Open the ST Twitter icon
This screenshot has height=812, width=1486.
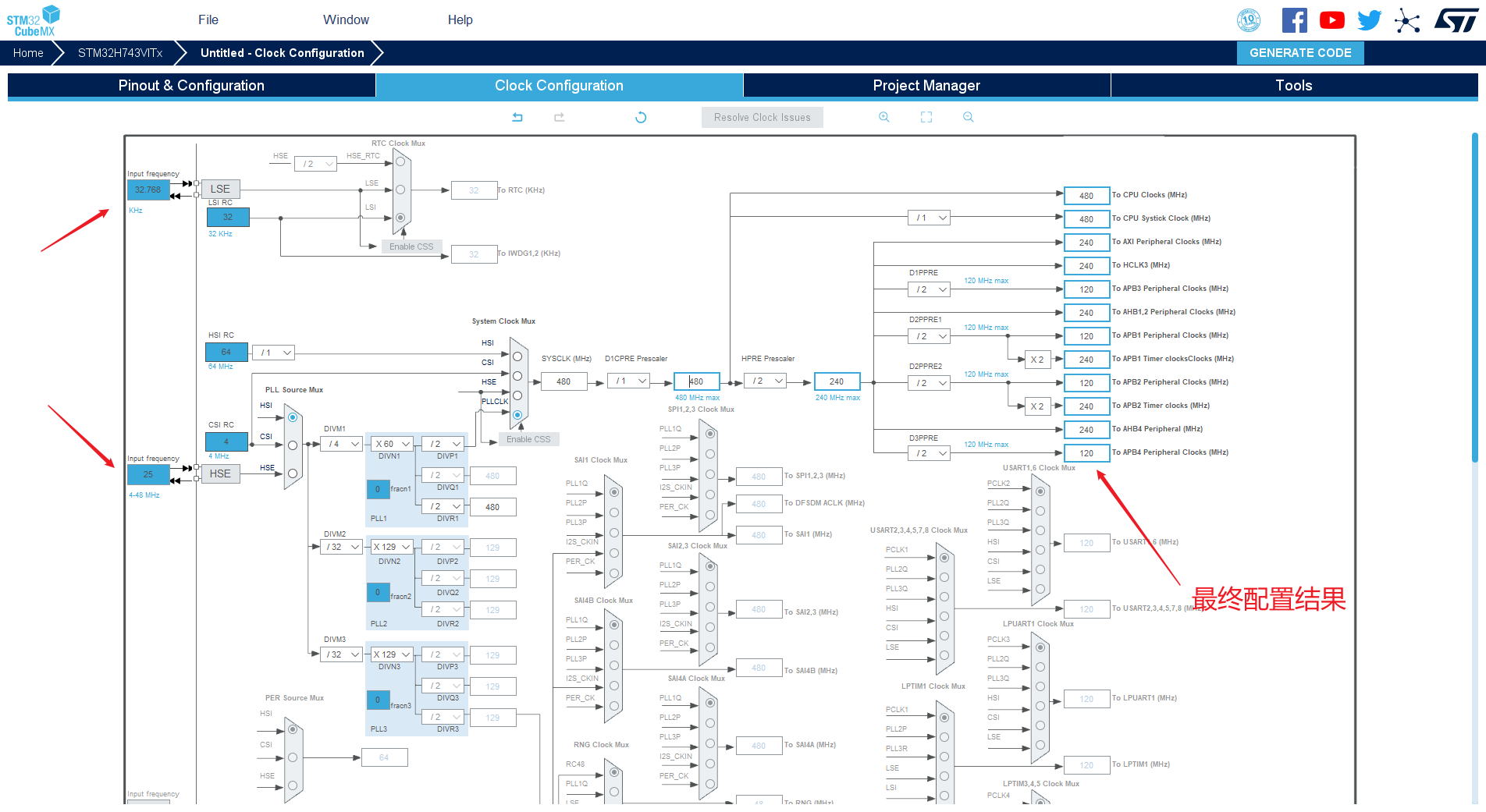click(x=1370, y=20)
